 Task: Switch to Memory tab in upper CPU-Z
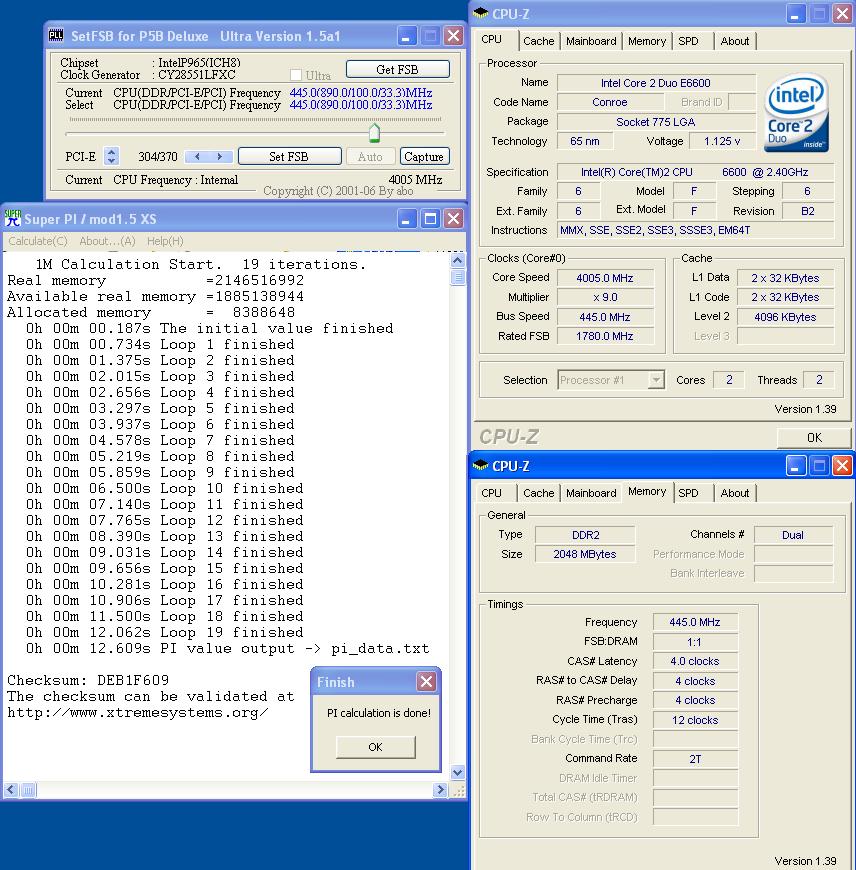tap(647, 41)
